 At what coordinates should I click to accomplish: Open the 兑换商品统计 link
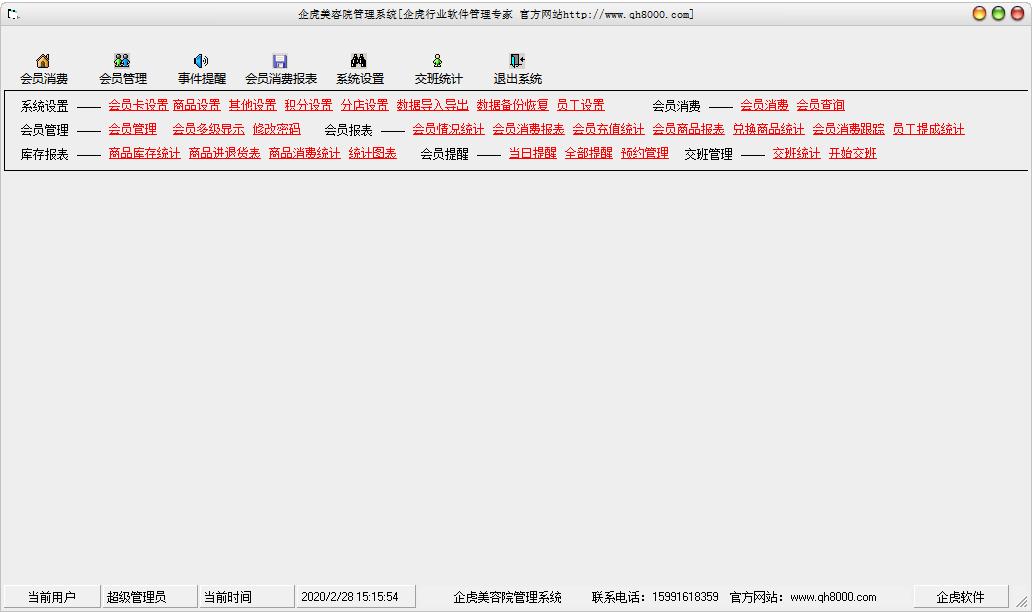pyautogui.click(x=769, y=129)
